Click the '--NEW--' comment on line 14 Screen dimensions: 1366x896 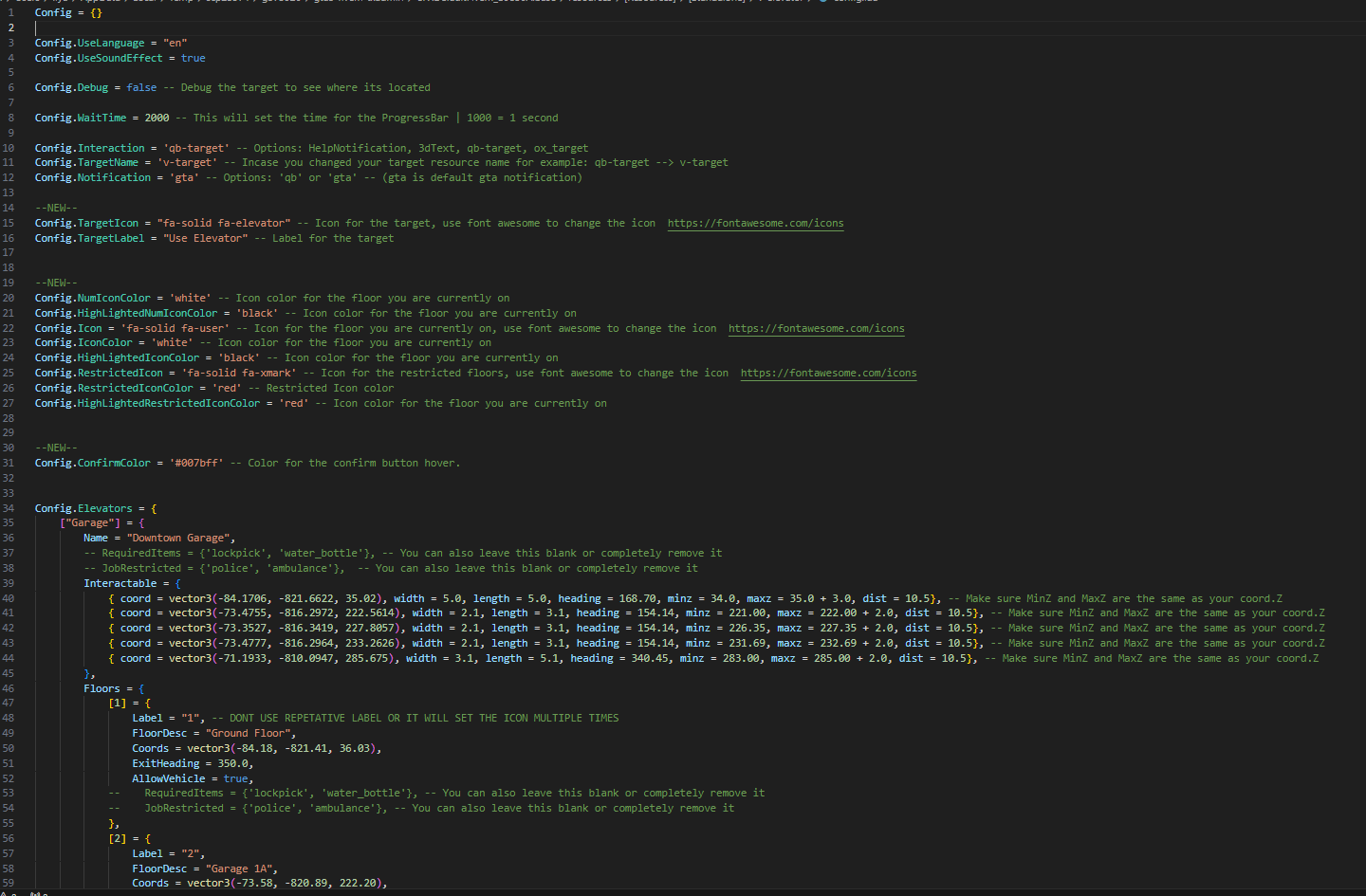click(x=56, y=209)
